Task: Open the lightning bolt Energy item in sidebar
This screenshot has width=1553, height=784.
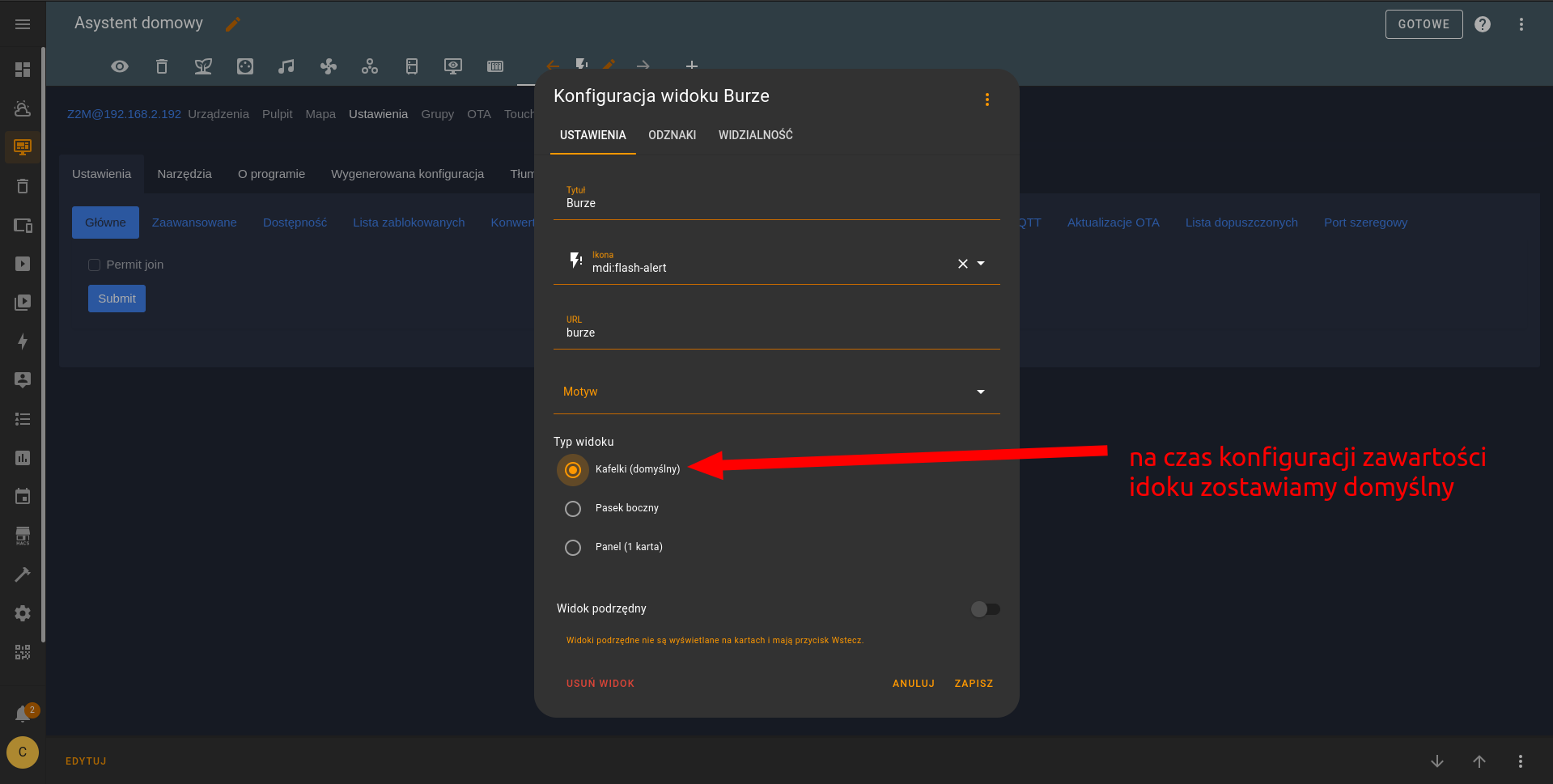Action: [23, 341]
